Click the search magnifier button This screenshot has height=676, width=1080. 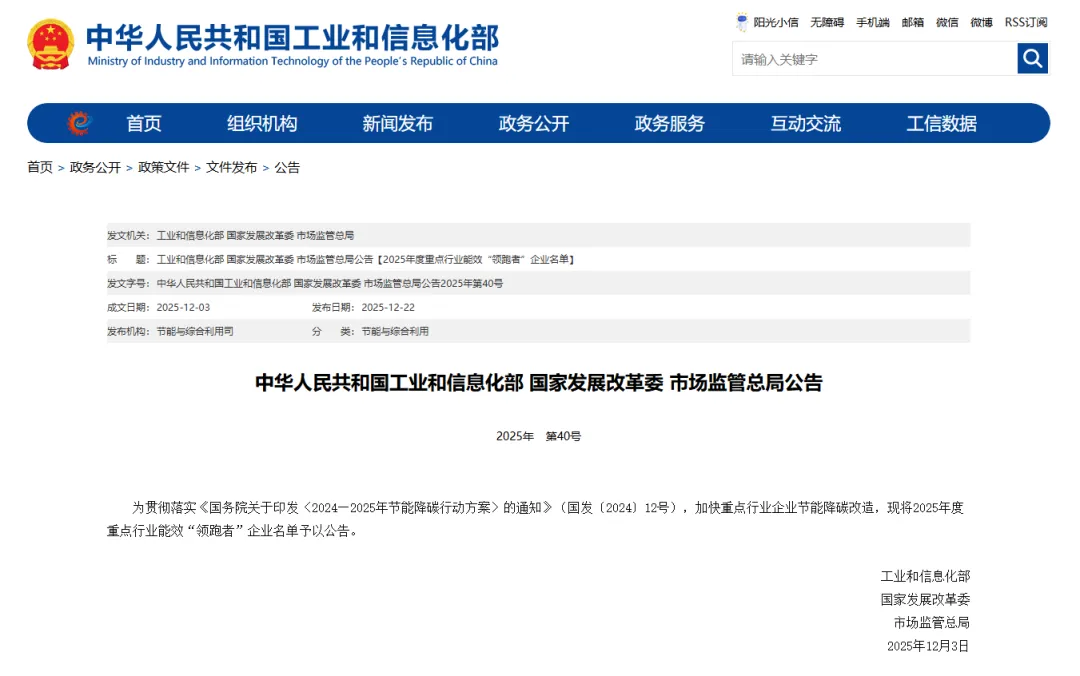[1032, 59]
